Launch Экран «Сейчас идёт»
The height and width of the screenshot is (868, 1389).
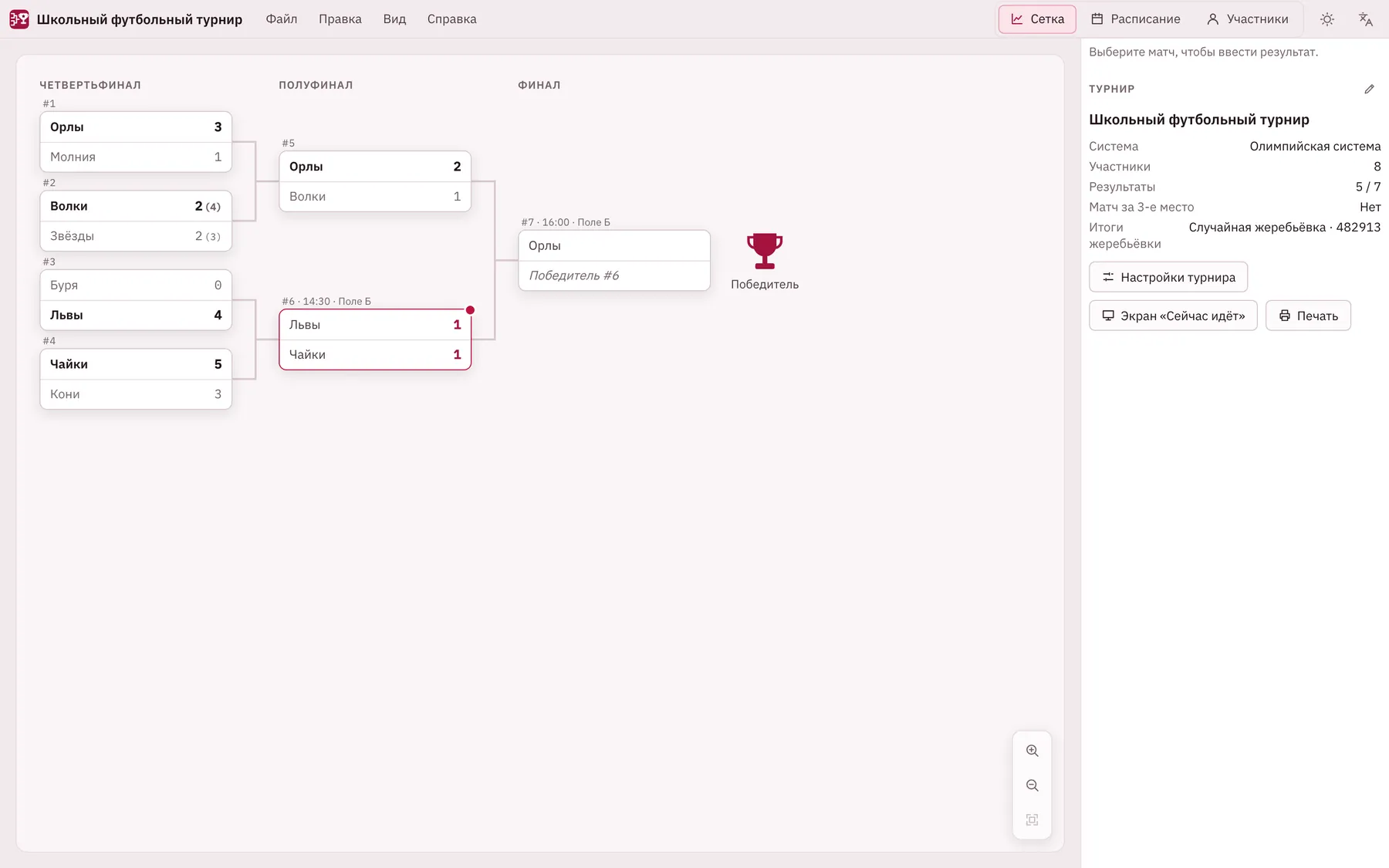1173,316
